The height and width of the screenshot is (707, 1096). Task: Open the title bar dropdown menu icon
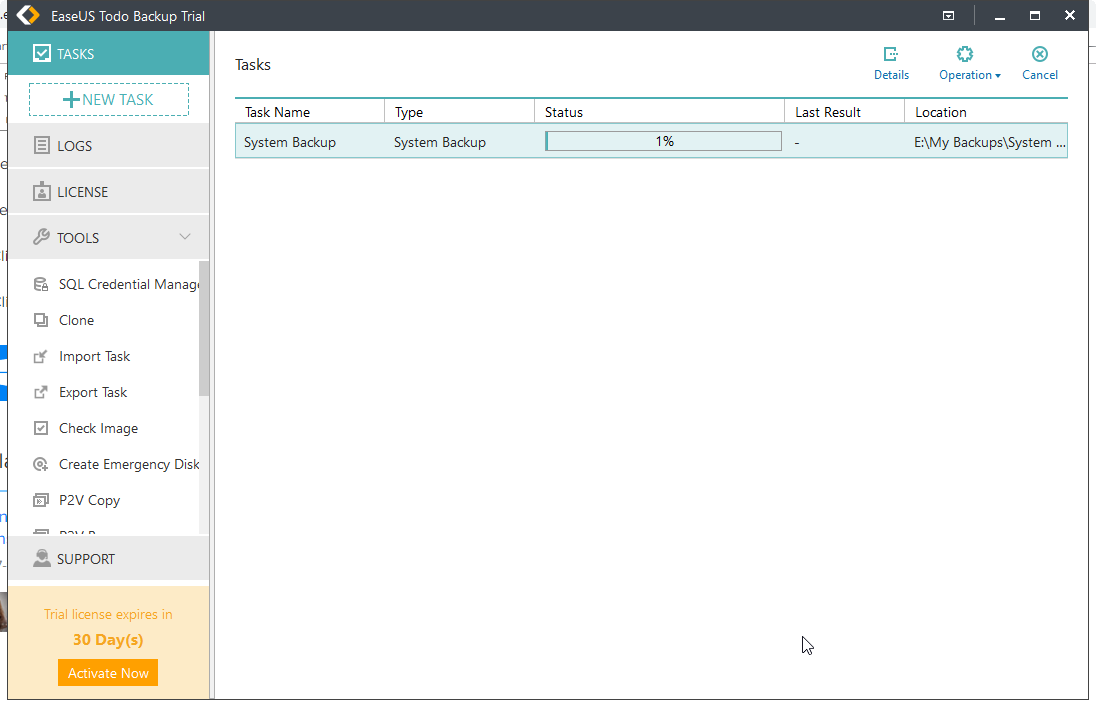[949, 15]
